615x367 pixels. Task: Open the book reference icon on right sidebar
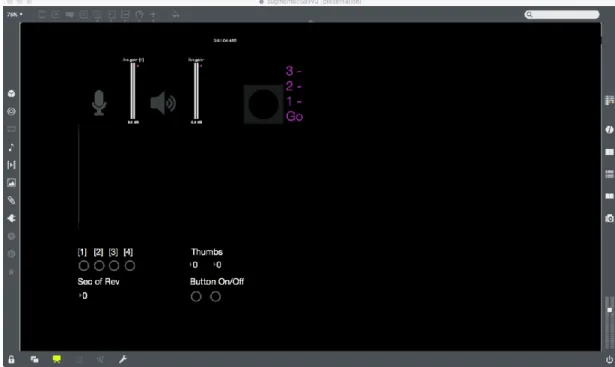pyautogui.click(x=609, y=196)
